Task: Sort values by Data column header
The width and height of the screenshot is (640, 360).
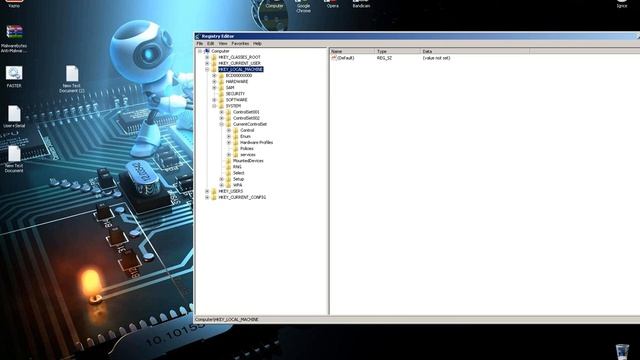Action: coord(475,51)
